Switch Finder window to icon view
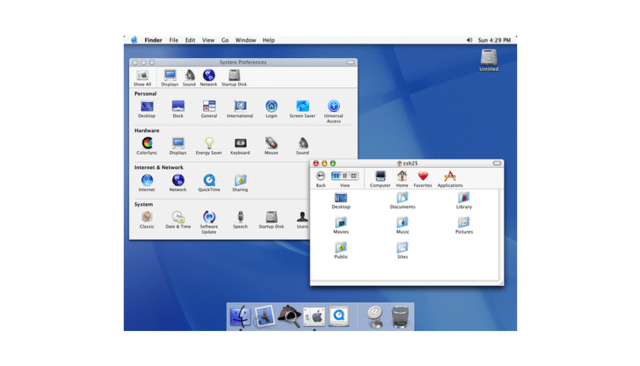 pyautogui.click(x=336, y=176)
